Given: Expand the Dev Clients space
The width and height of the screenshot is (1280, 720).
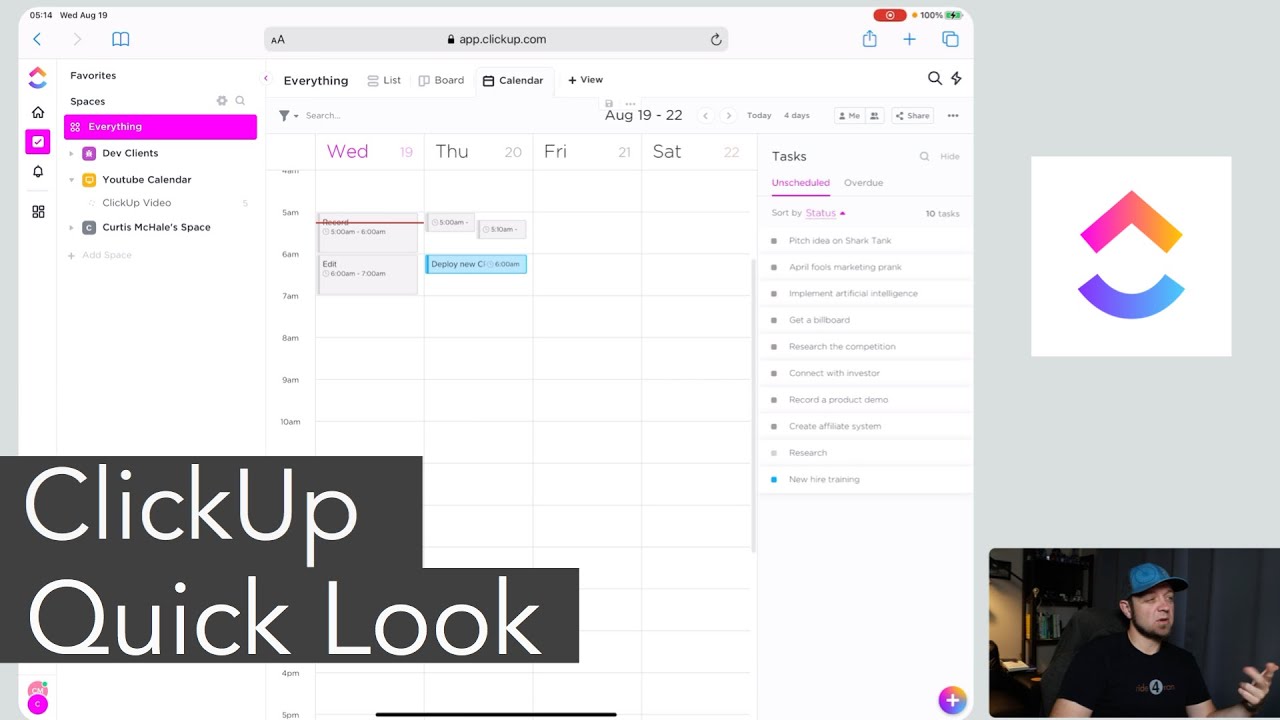Looking at the screenshot, I should (x=70, y=155).
